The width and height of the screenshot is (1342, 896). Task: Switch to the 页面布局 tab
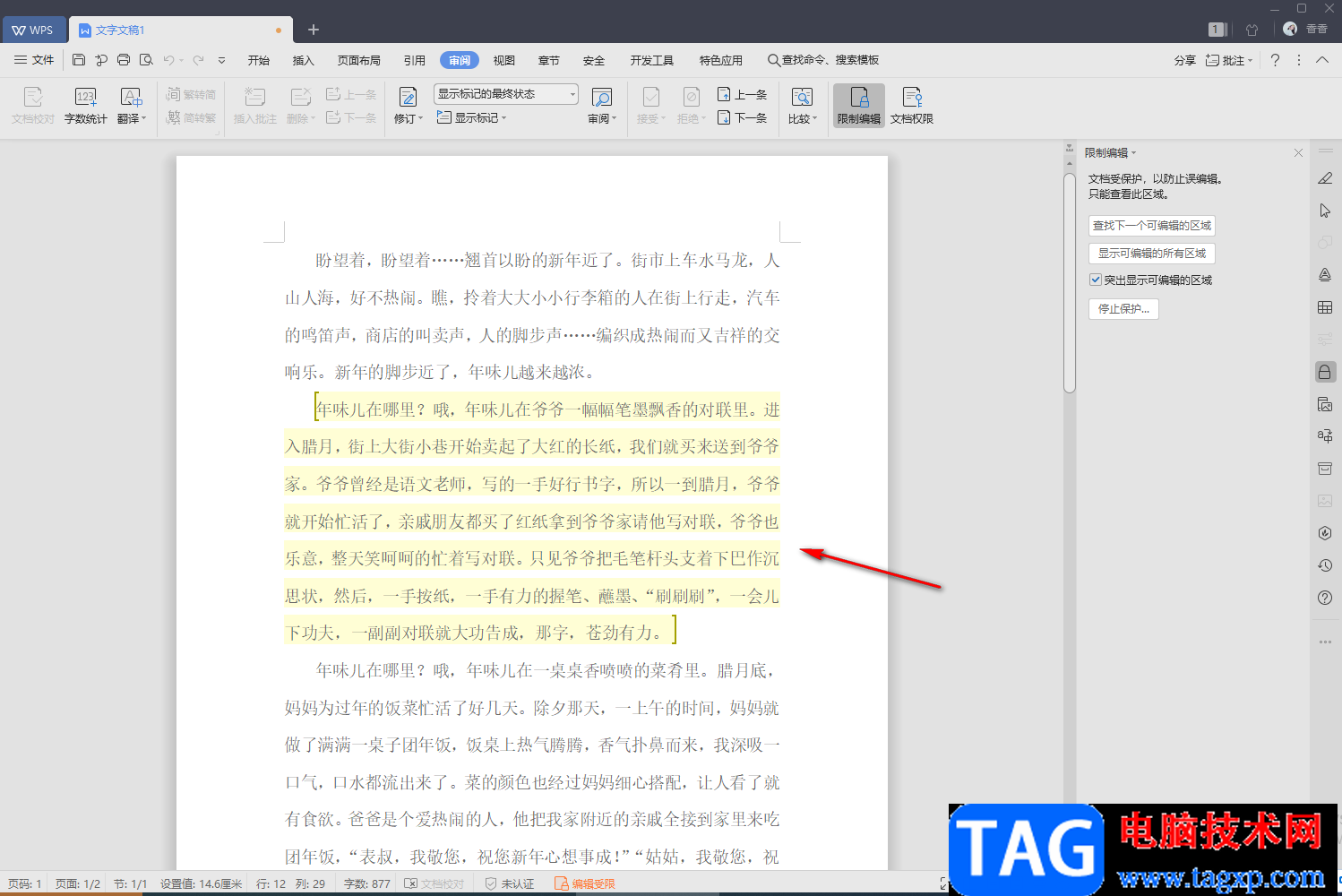(359, 60)
